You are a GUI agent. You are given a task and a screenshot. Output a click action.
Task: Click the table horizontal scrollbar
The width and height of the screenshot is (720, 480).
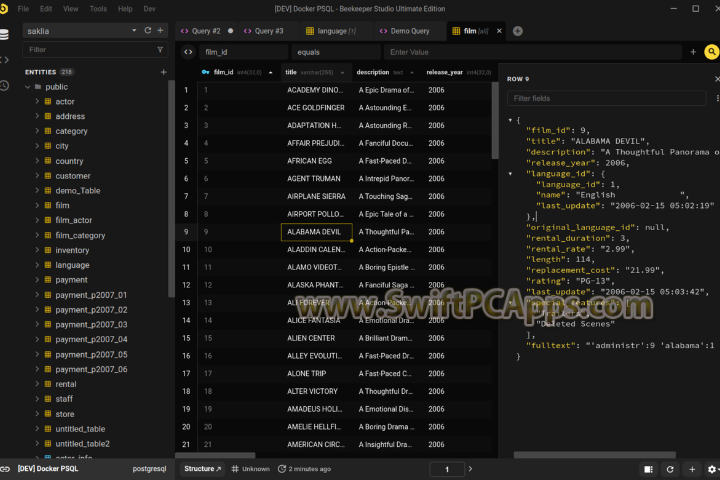click(215, 455)
